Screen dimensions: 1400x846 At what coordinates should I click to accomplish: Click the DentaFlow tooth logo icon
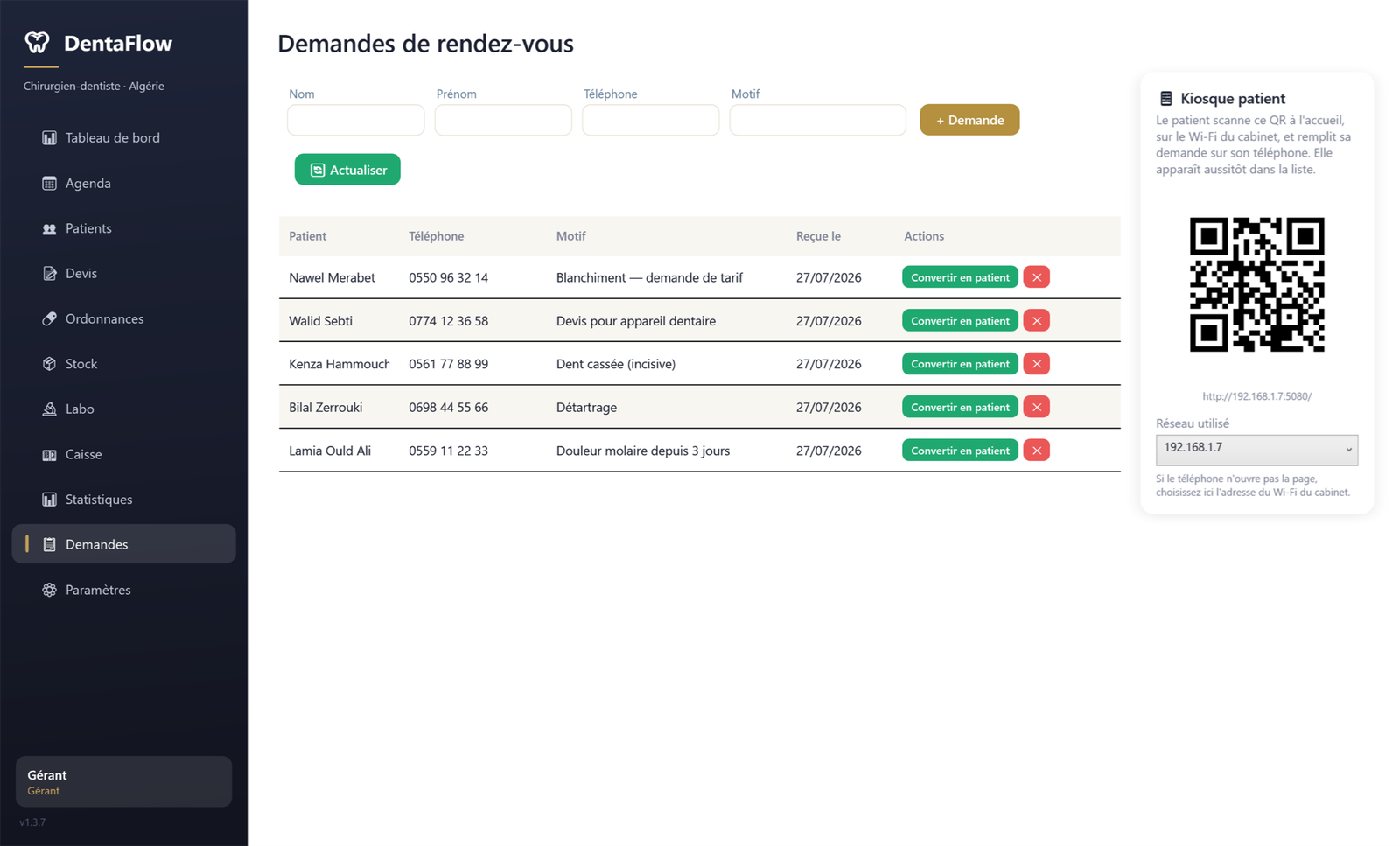point(37,42)
